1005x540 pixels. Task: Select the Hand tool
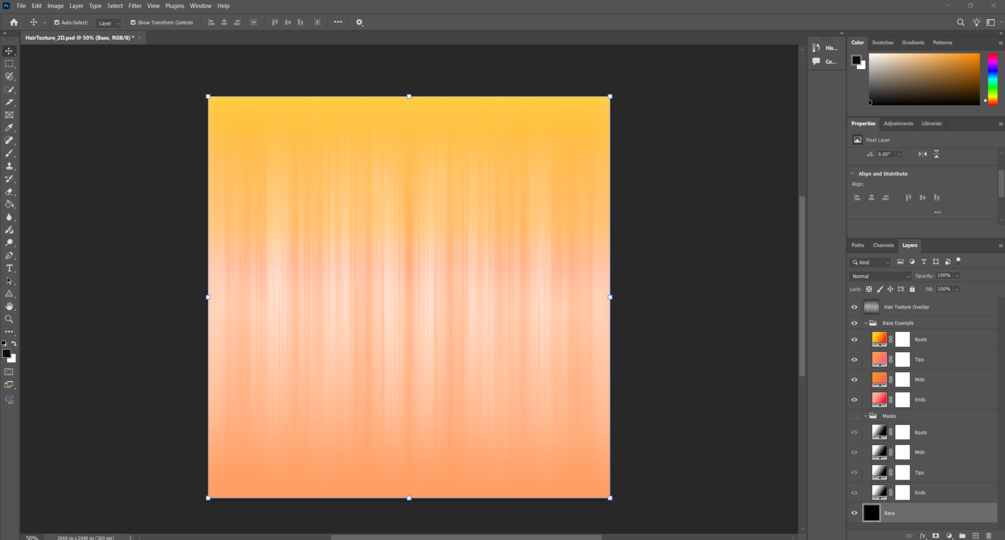[x=9, y=306]
